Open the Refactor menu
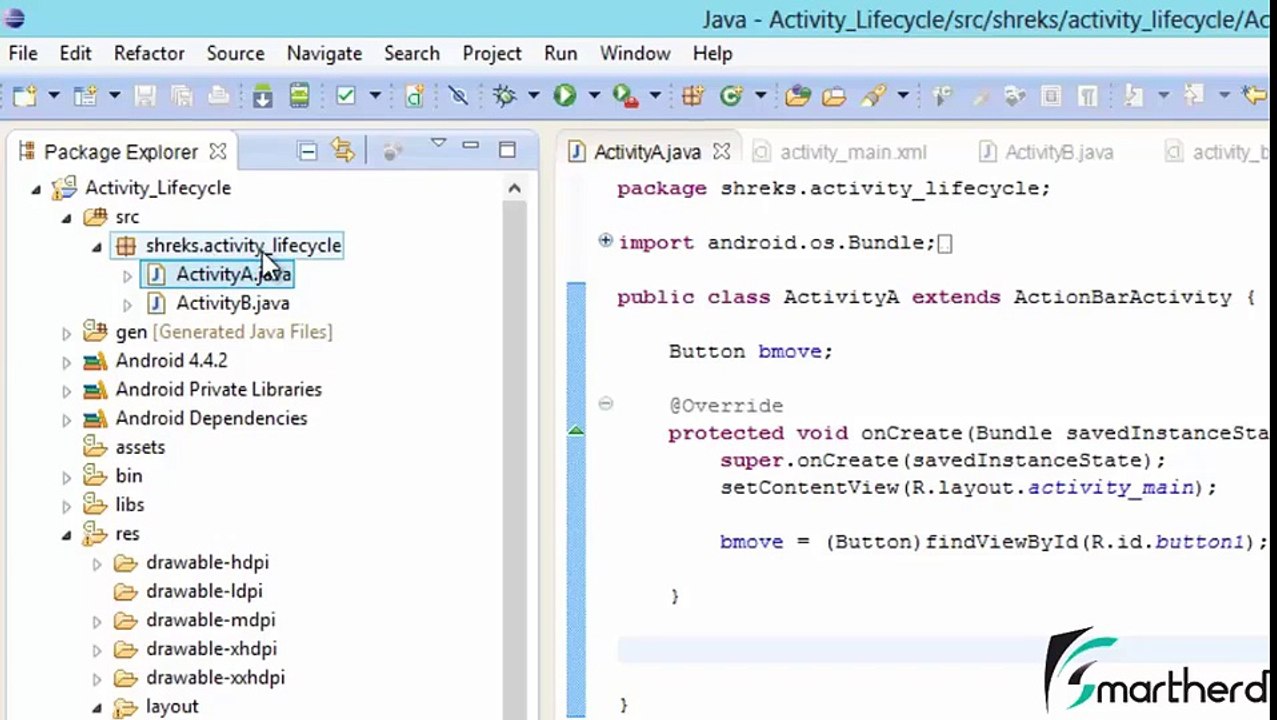Viewport: 1277px width, 720px height. 149,54
